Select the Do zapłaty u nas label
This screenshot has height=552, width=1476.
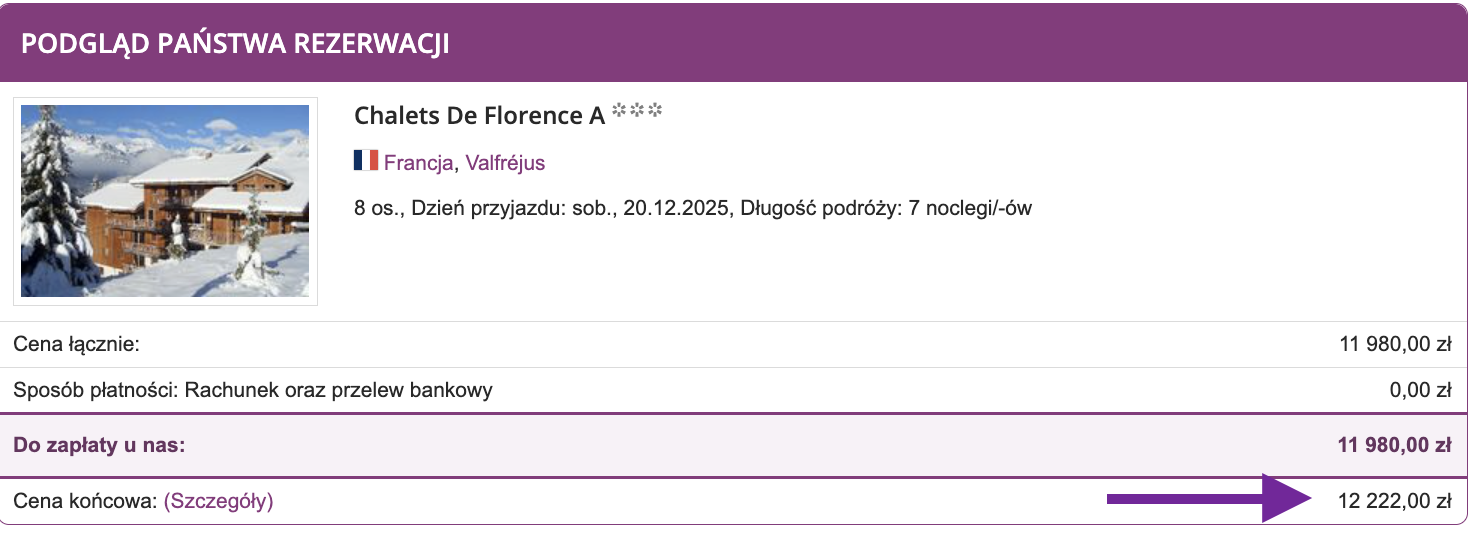click(x=99, y=445)
